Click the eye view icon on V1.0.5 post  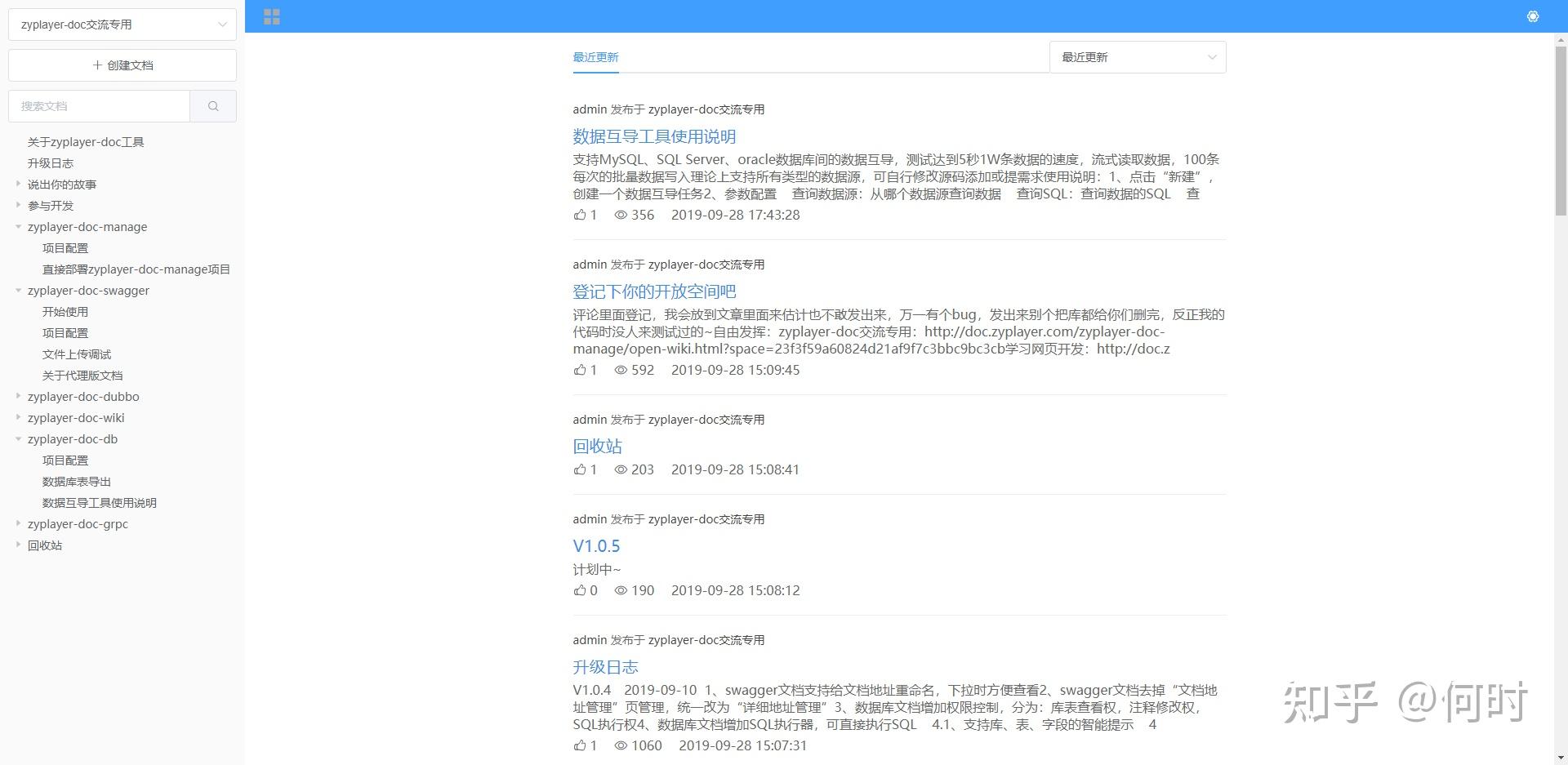click(620, 590)
